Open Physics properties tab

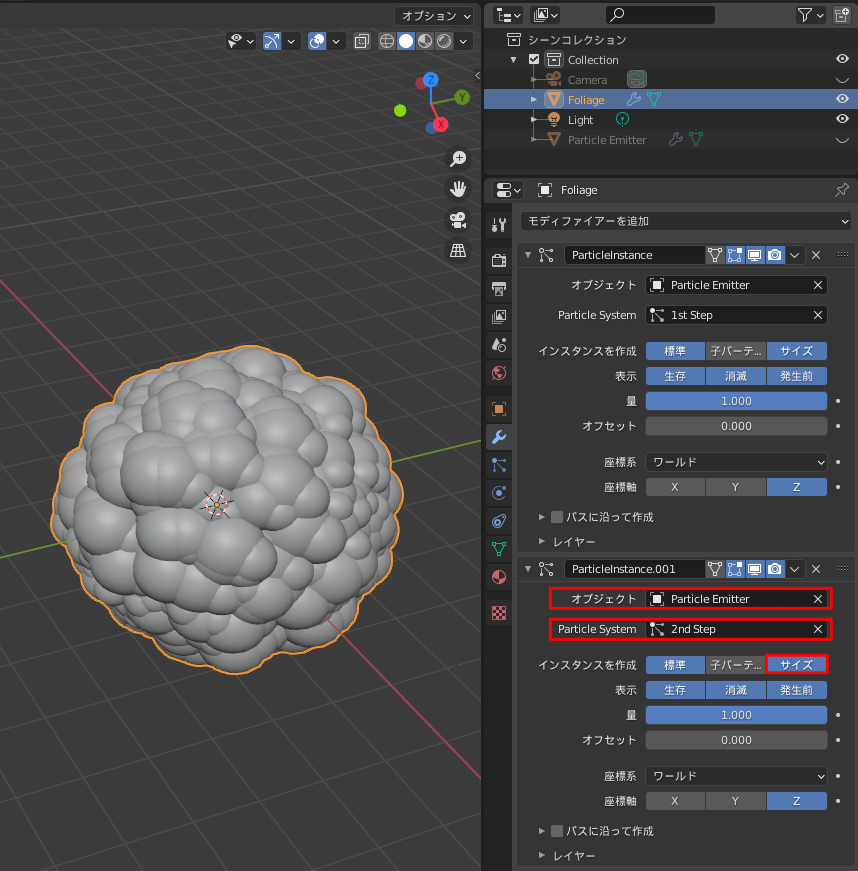499,493
